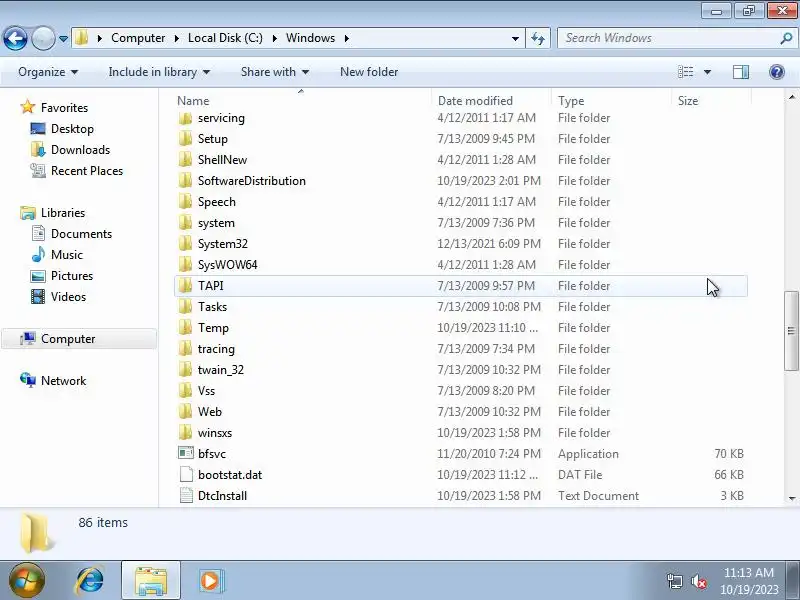Image resolution: width=800 pixels, height=600 pixels.
Task: Click the Change your view icon
Action: [x=685, y=72]
